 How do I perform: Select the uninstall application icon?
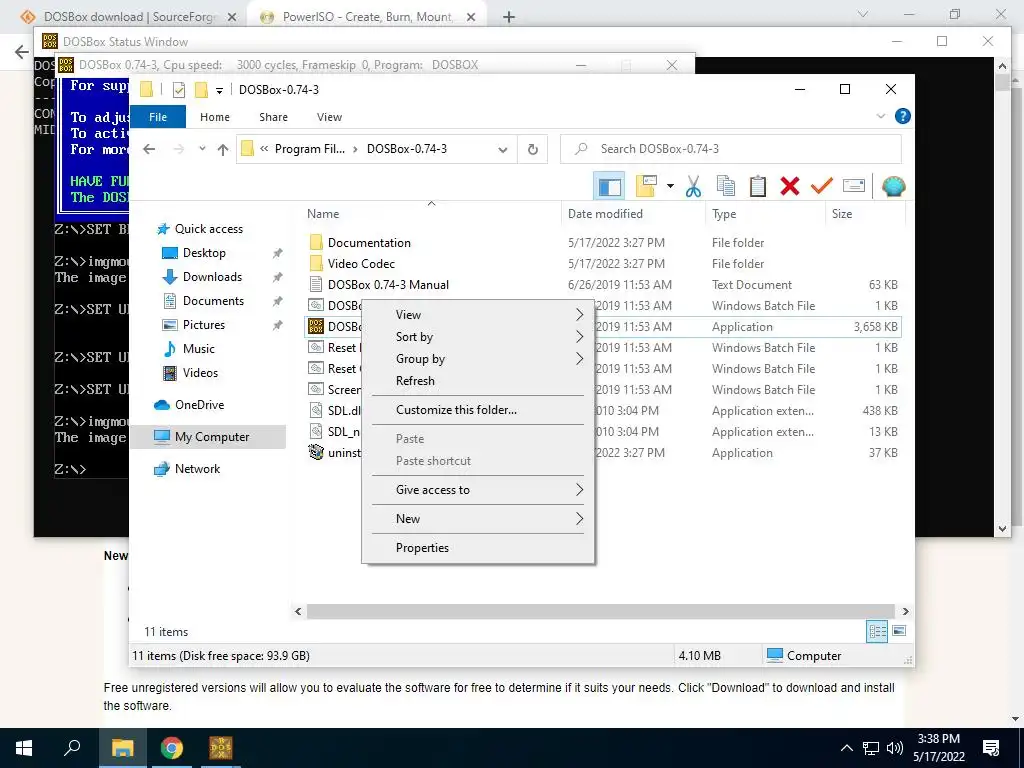point(316,453)
